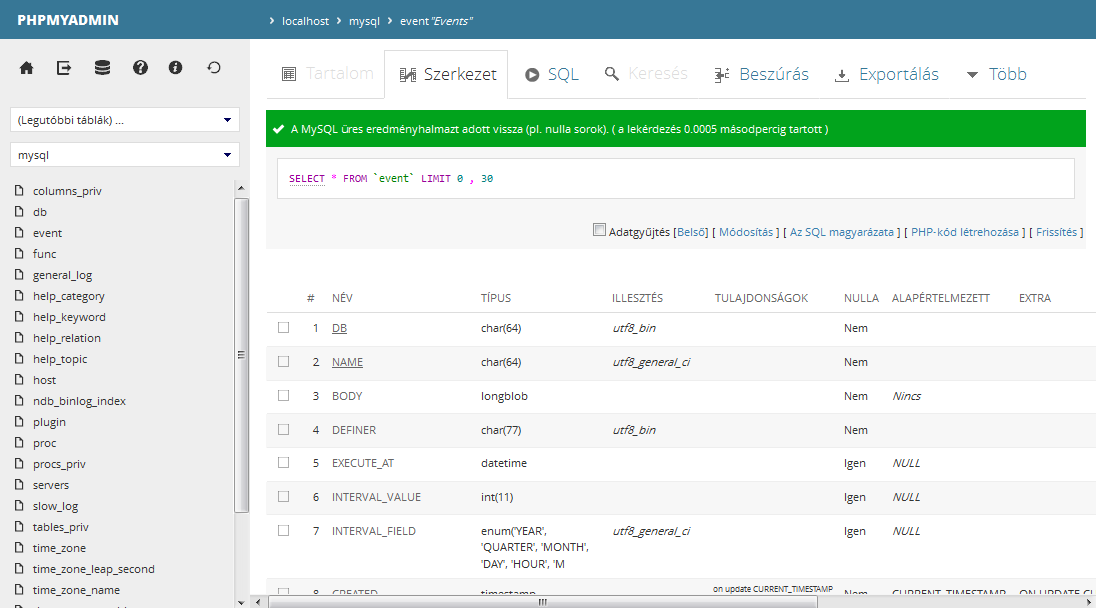Click the page icon beside host
The height and width of the screenshot is (608, 1096).
[20, 379]
